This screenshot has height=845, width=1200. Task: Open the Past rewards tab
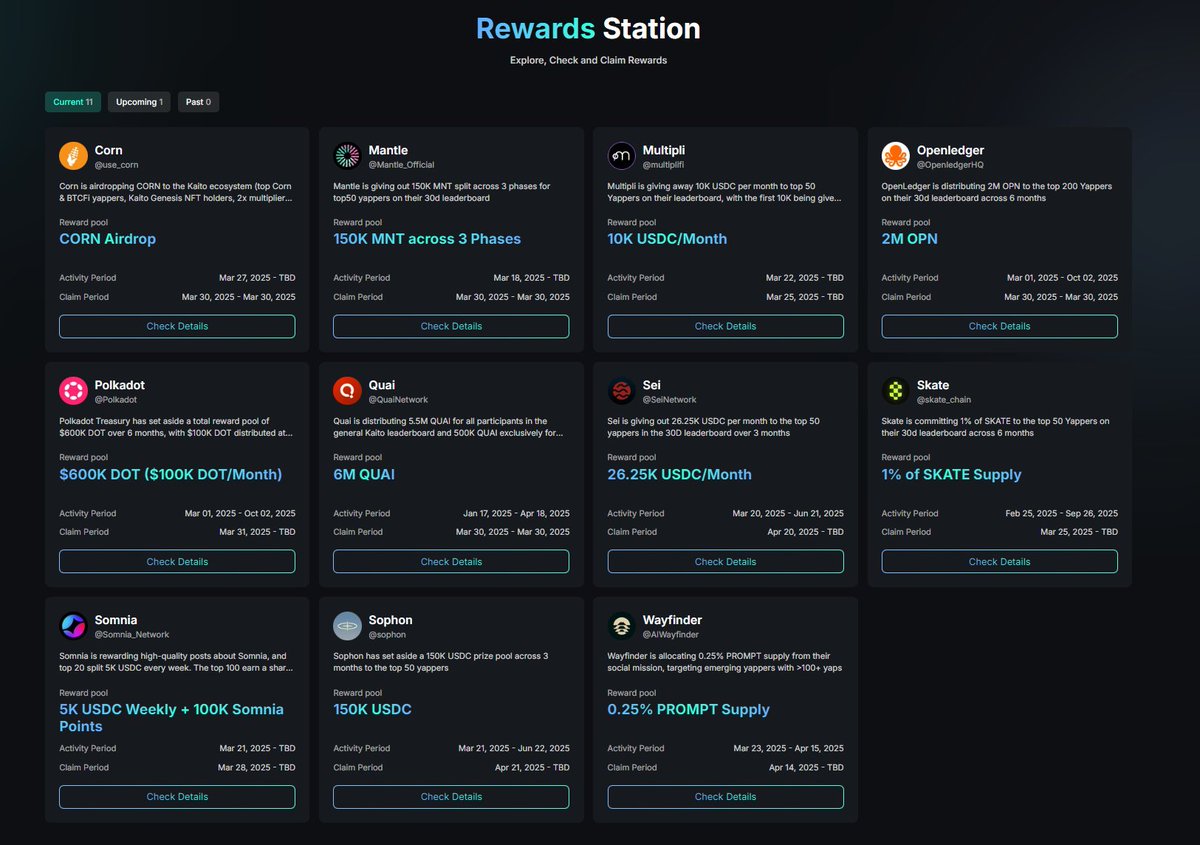pyautogui.click(x=198, y=101)
